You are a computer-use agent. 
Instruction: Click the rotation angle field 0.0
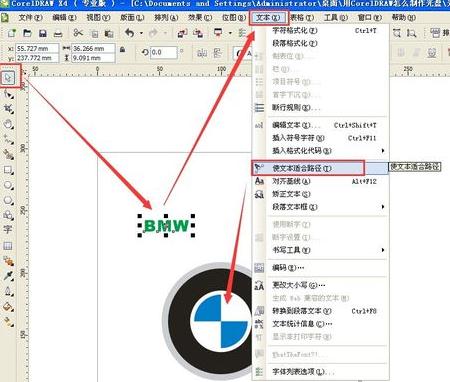(163, 53)
